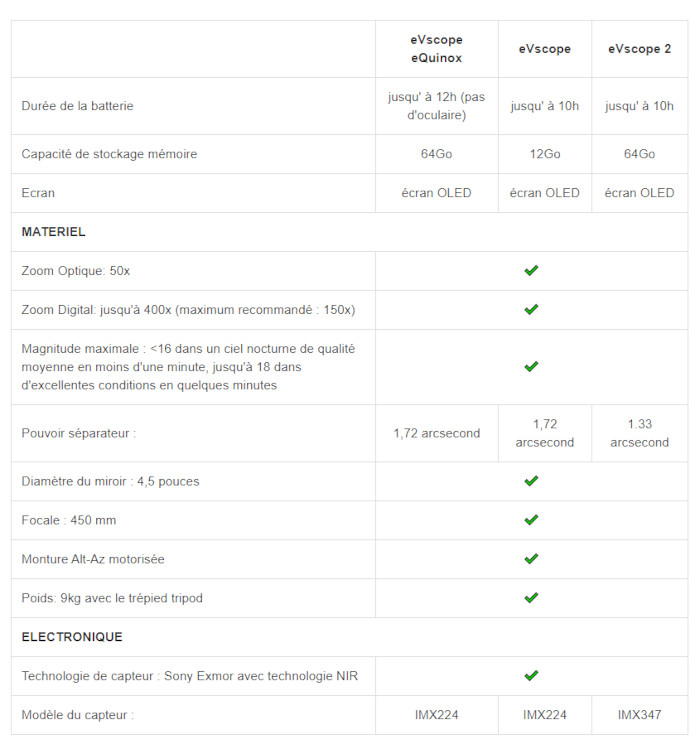Click the checkmark for Focale 450 mm
Screen dimensions: 700x754
tap(531, 520)
